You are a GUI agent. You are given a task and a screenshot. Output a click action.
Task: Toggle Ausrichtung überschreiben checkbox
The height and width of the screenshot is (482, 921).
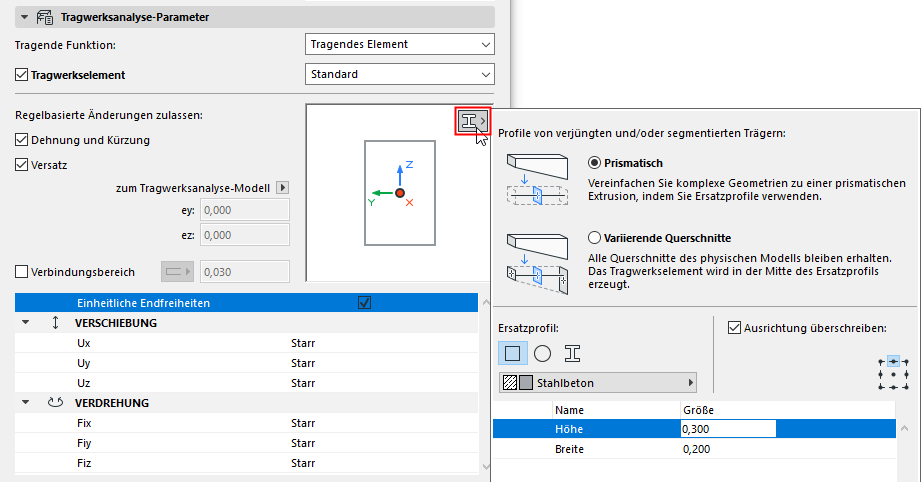pyautogui.click(x=735, y=327)
